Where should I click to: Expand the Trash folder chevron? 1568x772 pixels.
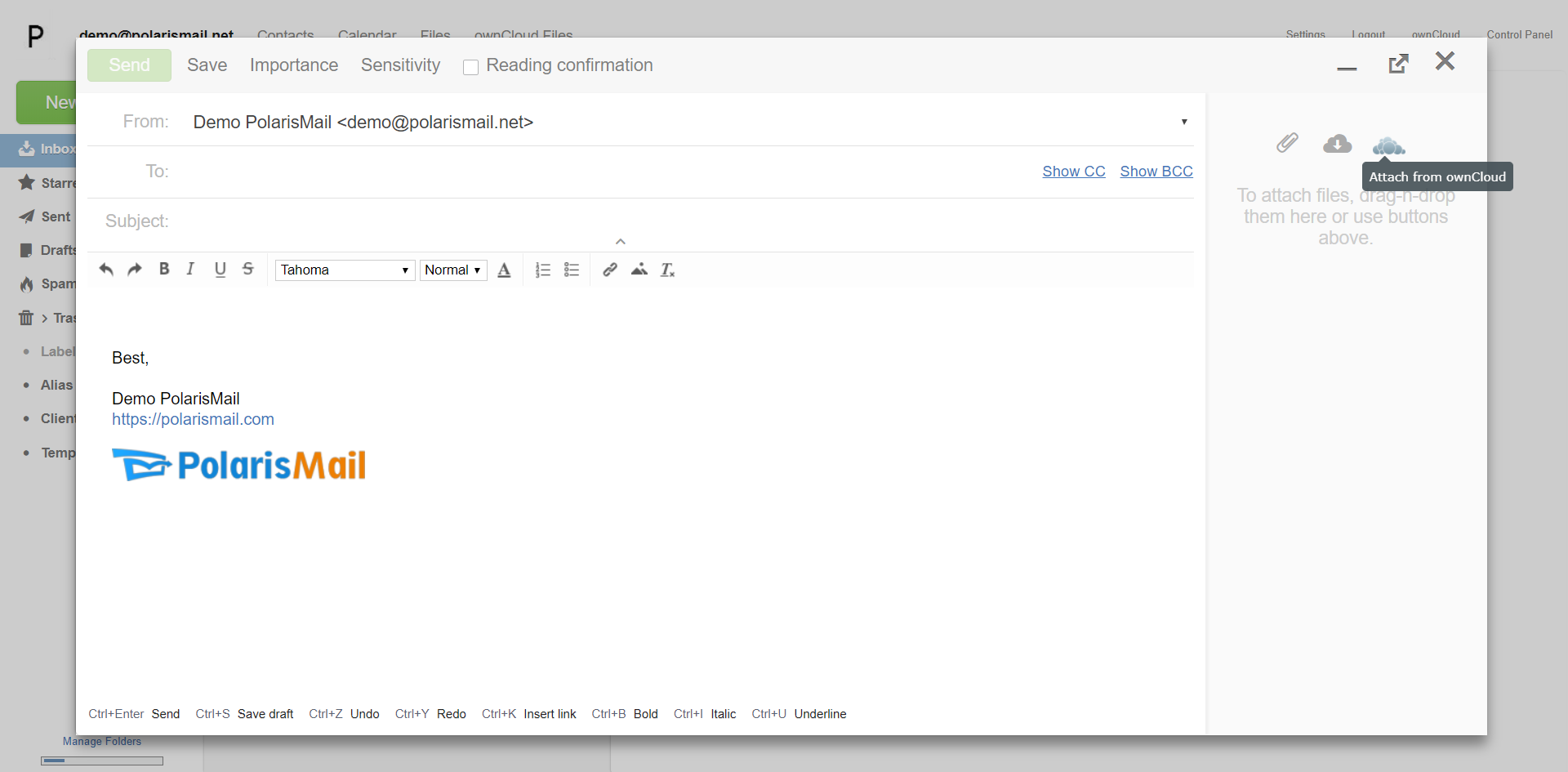tap(45, 319)
